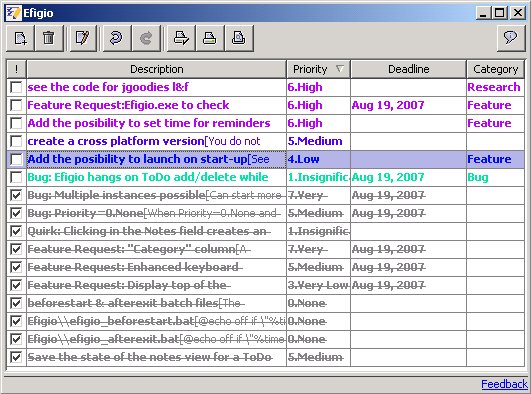Uncheck 'Save the state of the notes view'

(x=16, y=357)
